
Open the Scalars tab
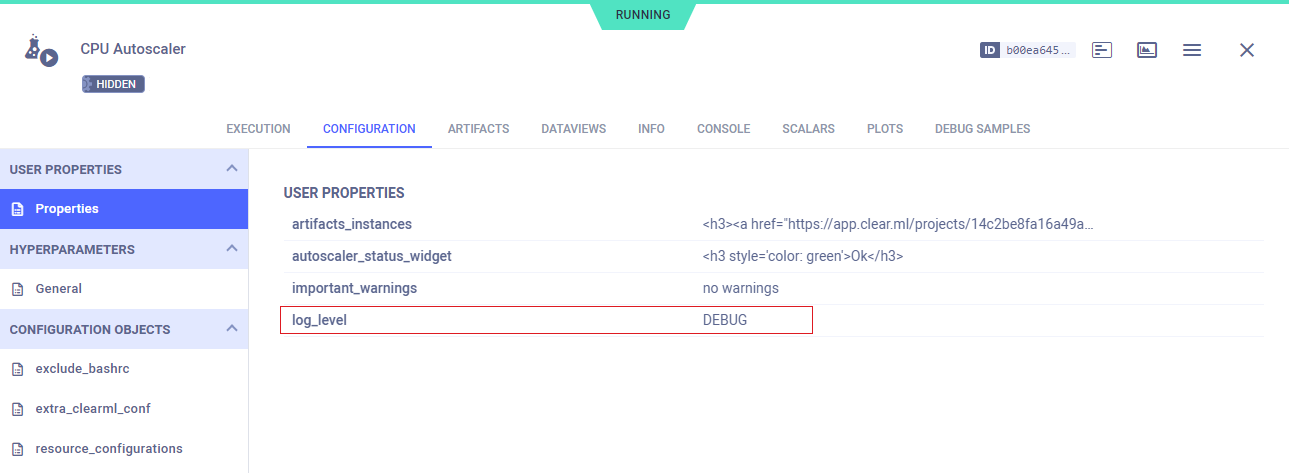tap(808, 129)
